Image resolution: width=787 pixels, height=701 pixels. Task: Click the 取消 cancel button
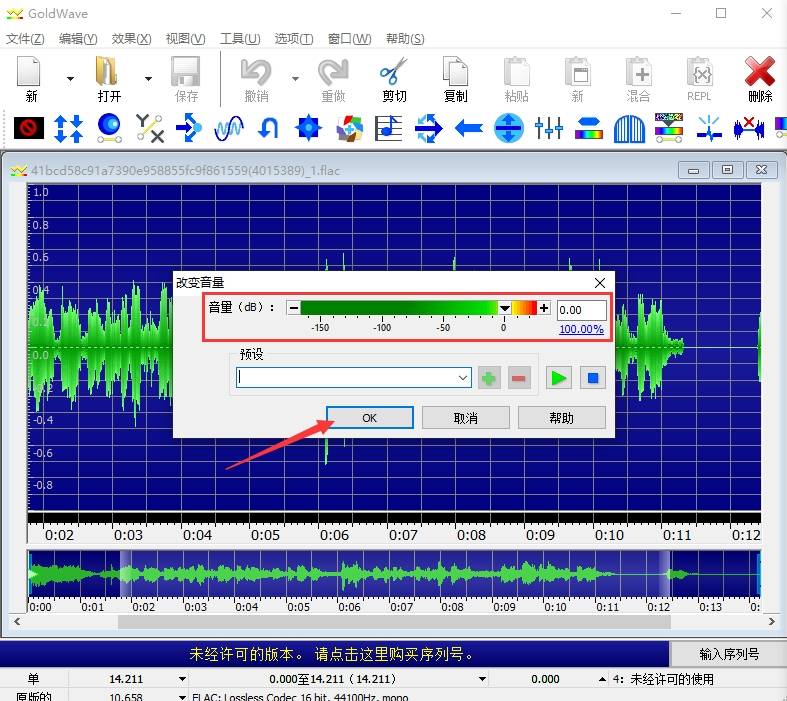pyautogui.click(x=466, y=417)
